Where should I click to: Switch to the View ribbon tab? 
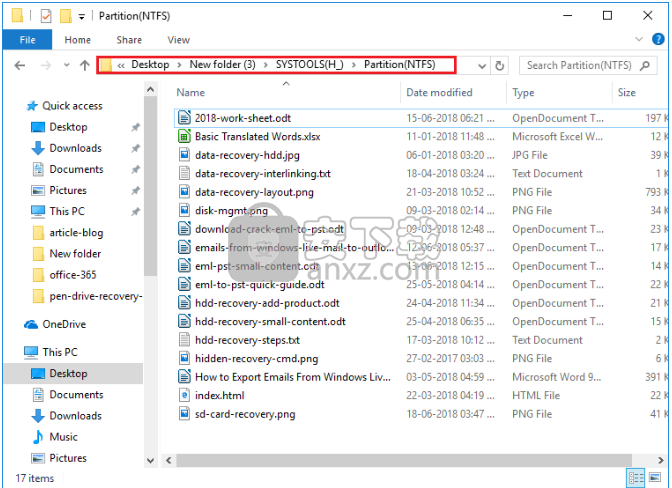coord(179,40)
